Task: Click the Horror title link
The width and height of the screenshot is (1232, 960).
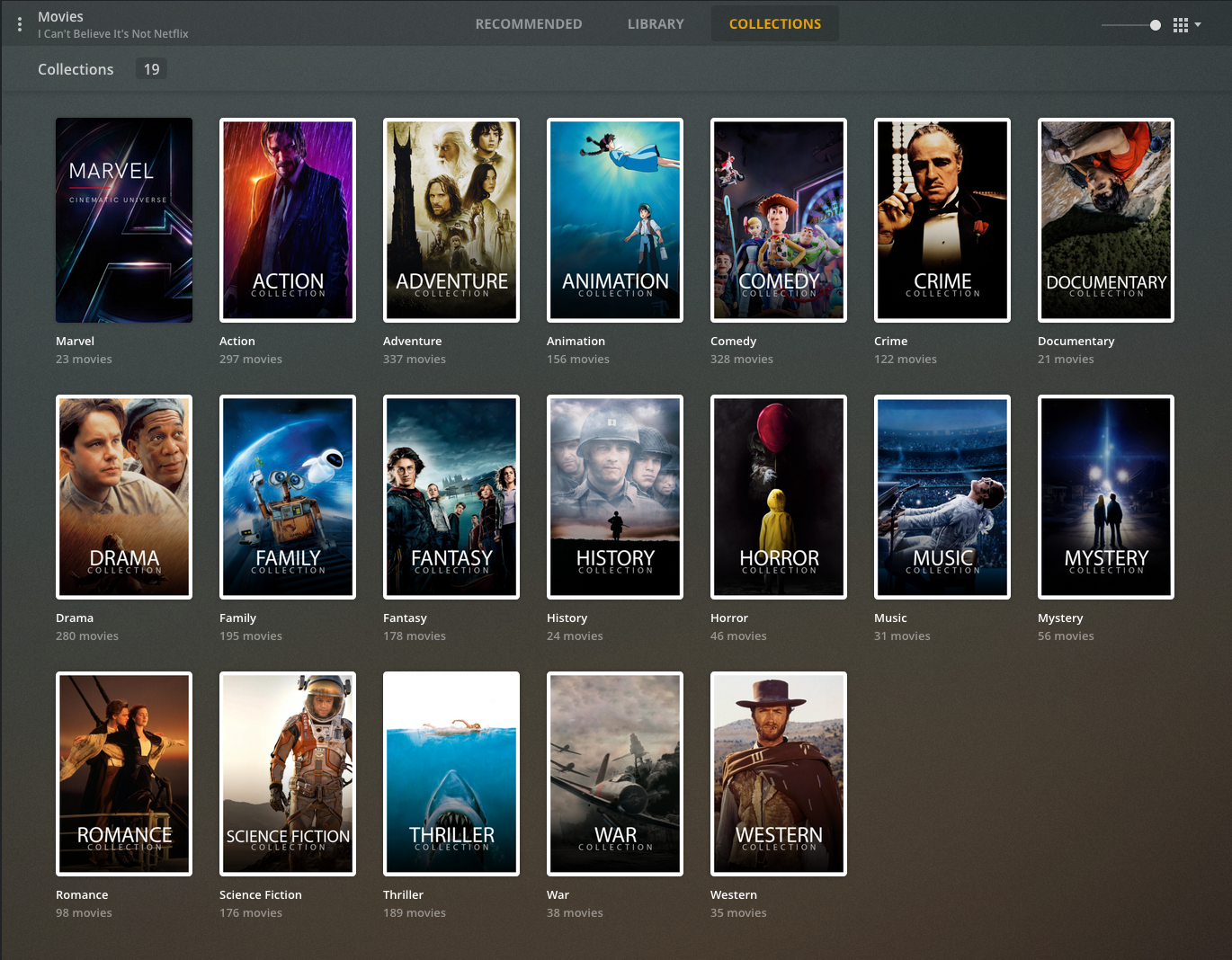Action: tap(729, 618)
